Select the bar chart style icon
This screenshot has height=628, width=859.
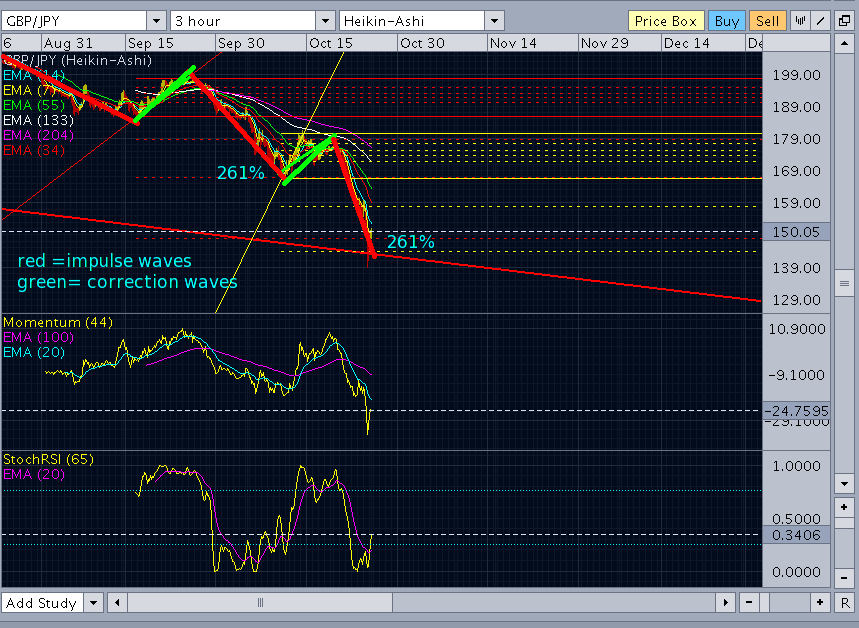coord(801,21)
